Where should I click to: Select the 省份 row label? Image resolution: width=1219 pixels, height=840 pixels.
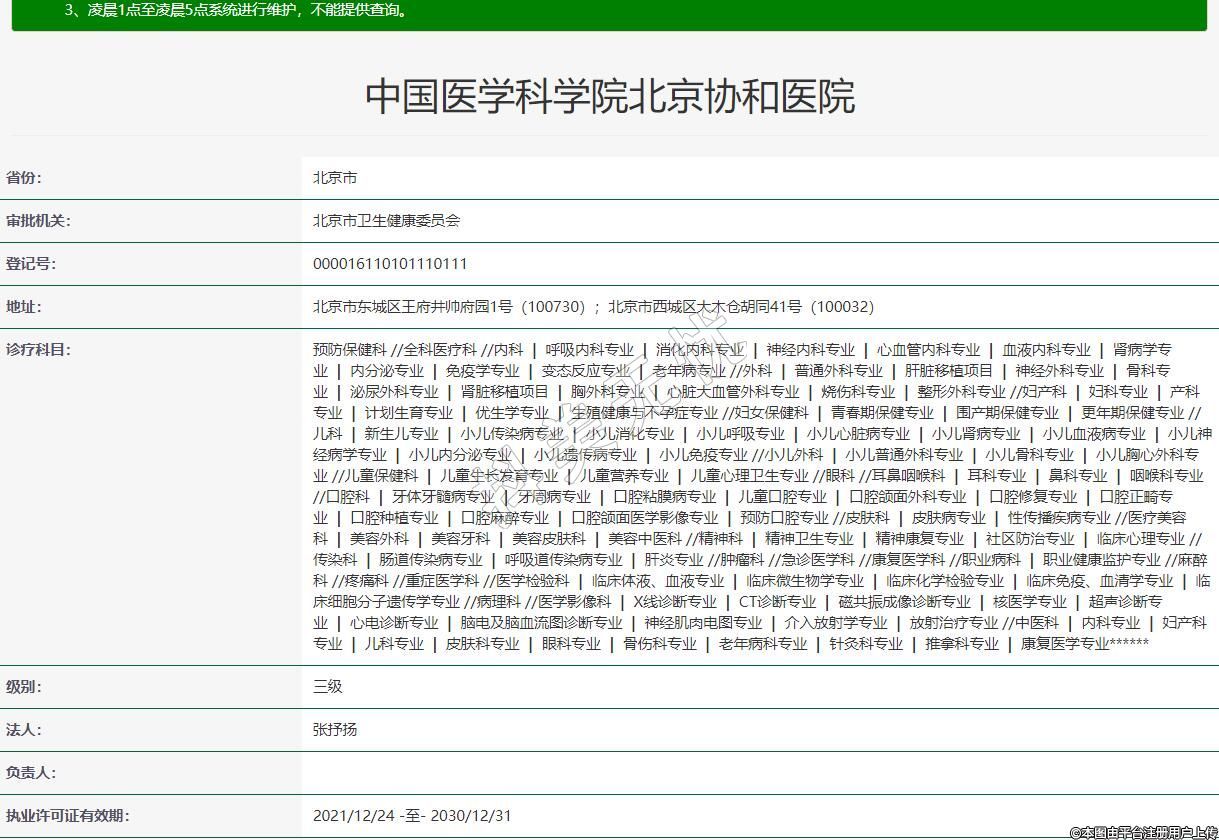coord(25,178)
